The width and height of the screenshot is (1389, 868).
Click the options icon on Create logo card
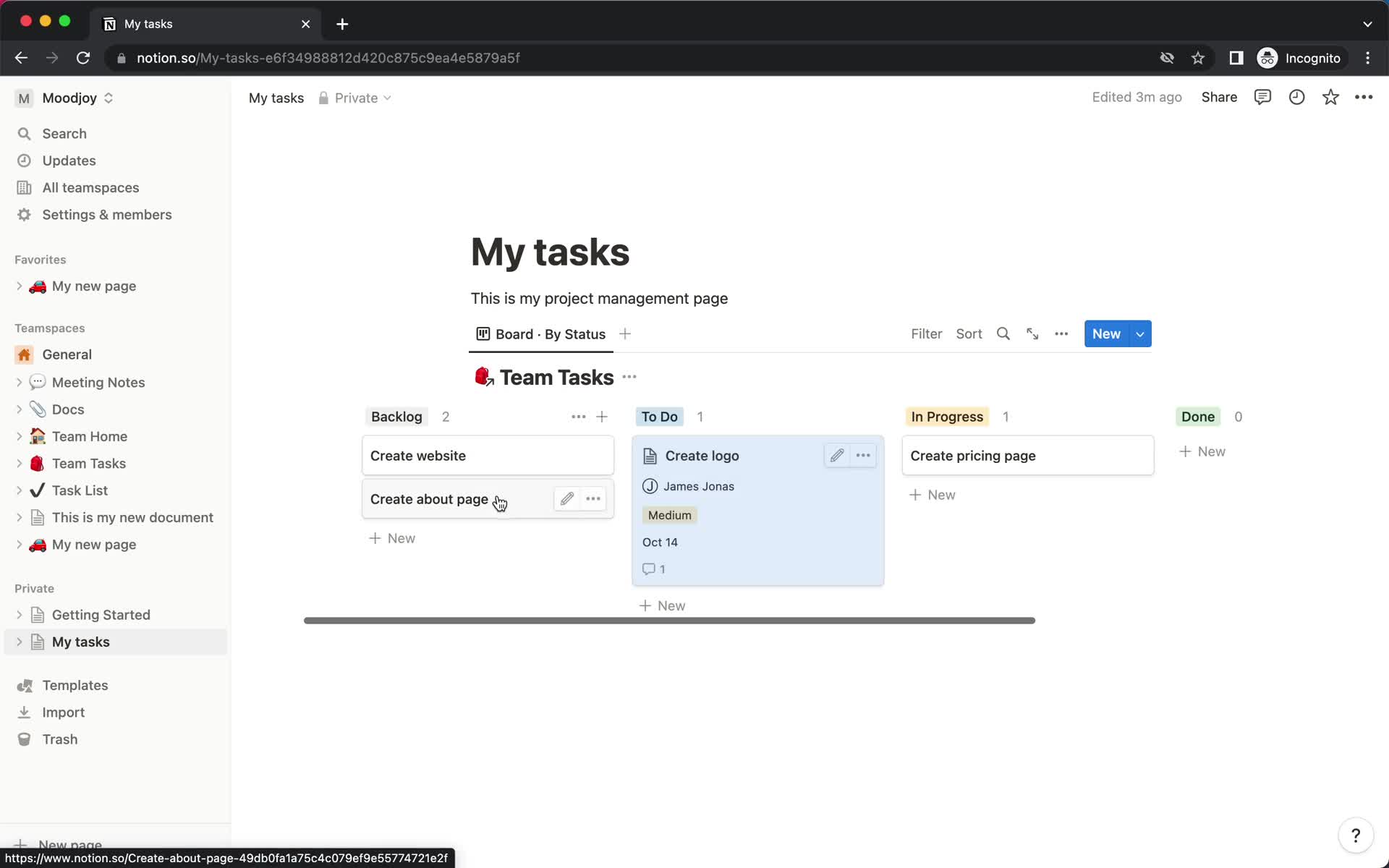[x=862, y=455]
